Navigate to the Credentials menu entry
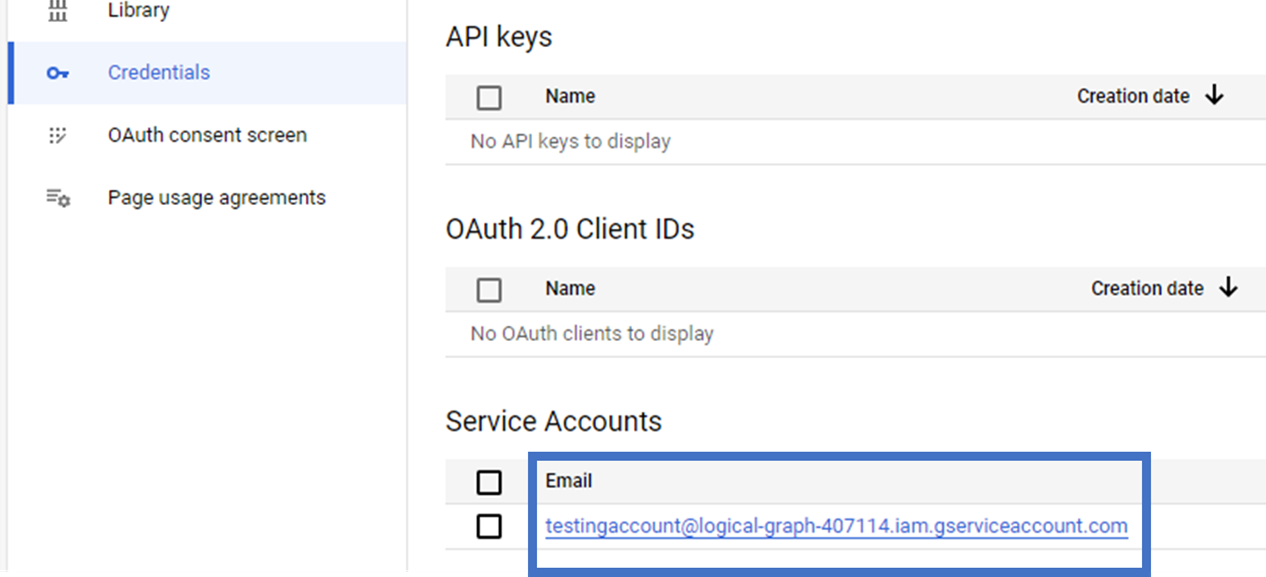 pyautogui.click(x=158, y=73)
